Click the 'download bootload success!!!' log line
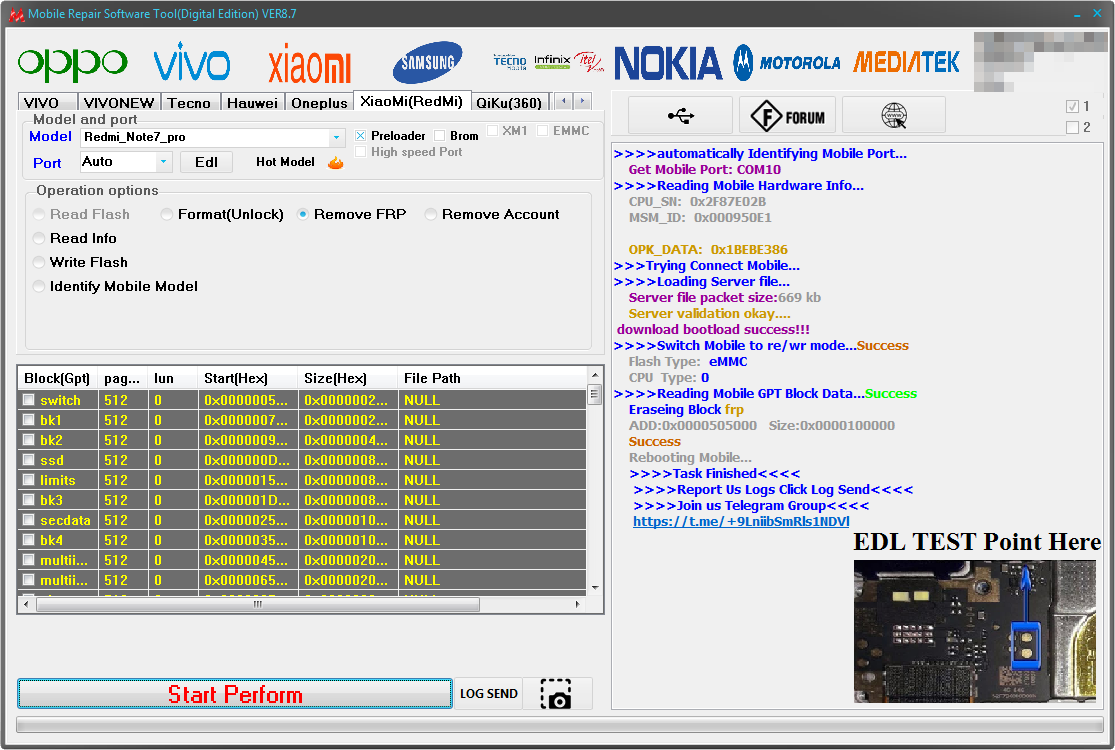 pos(713,330)
